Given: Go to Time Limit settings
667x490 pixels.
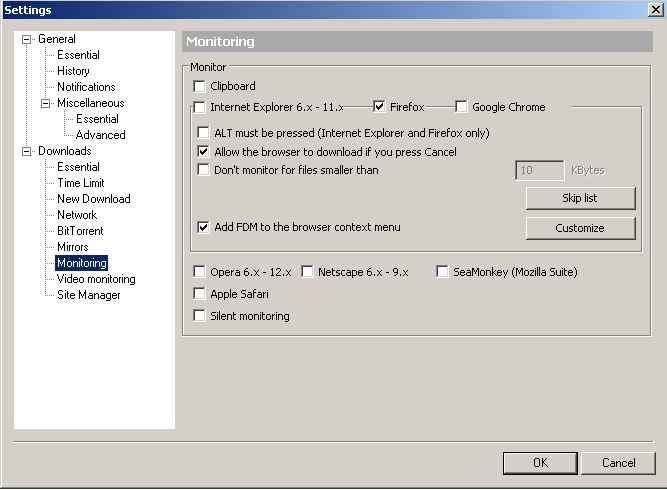Looking at the screenshot, I should (x=81, y=183).
